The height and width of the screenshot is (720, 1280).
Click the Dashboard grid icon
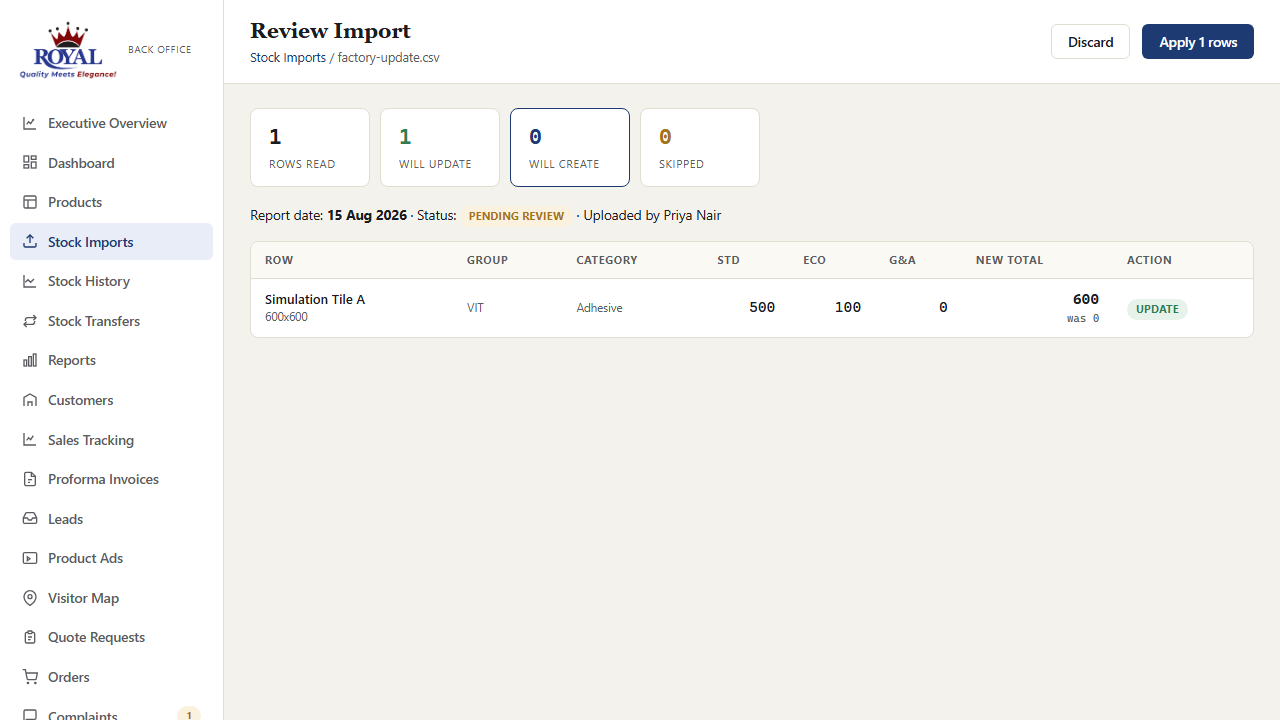[x=30, y=163]
